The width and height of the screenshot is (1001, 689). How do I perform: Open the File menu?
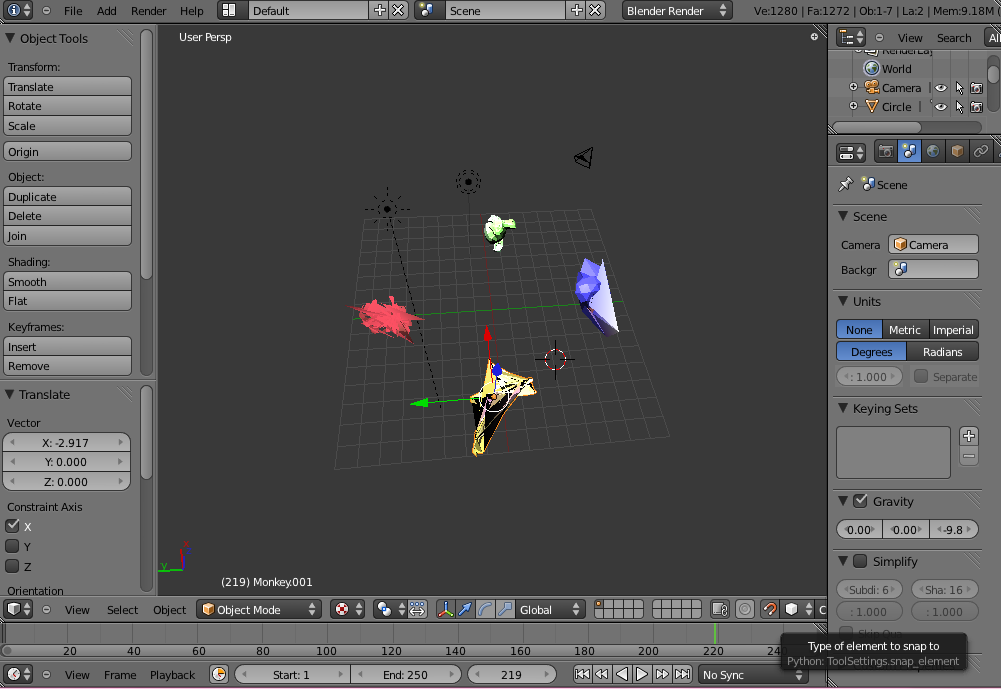73,11
